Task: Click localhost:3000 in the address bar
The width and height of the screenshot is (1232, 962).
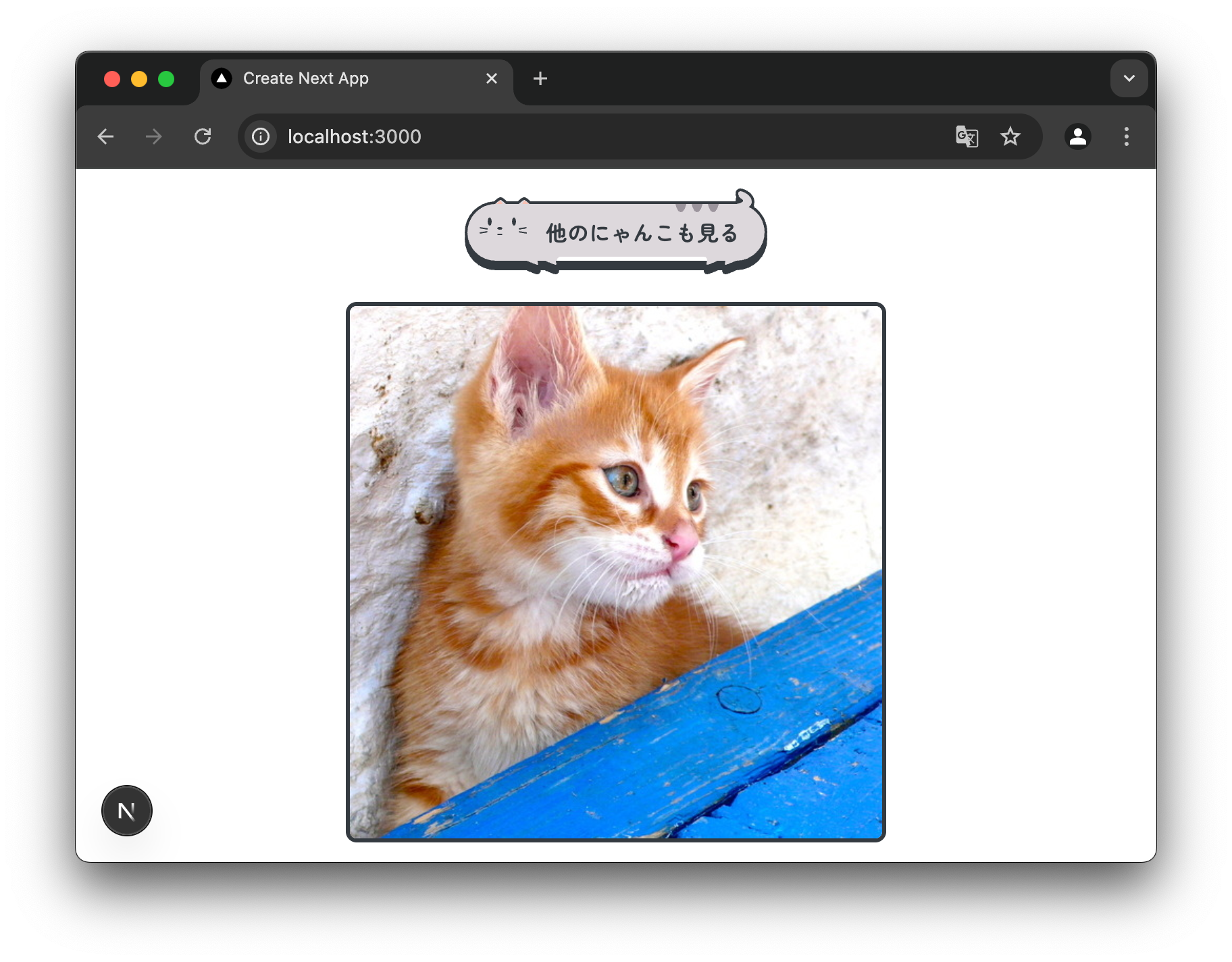Action: [x=353, y=136]
